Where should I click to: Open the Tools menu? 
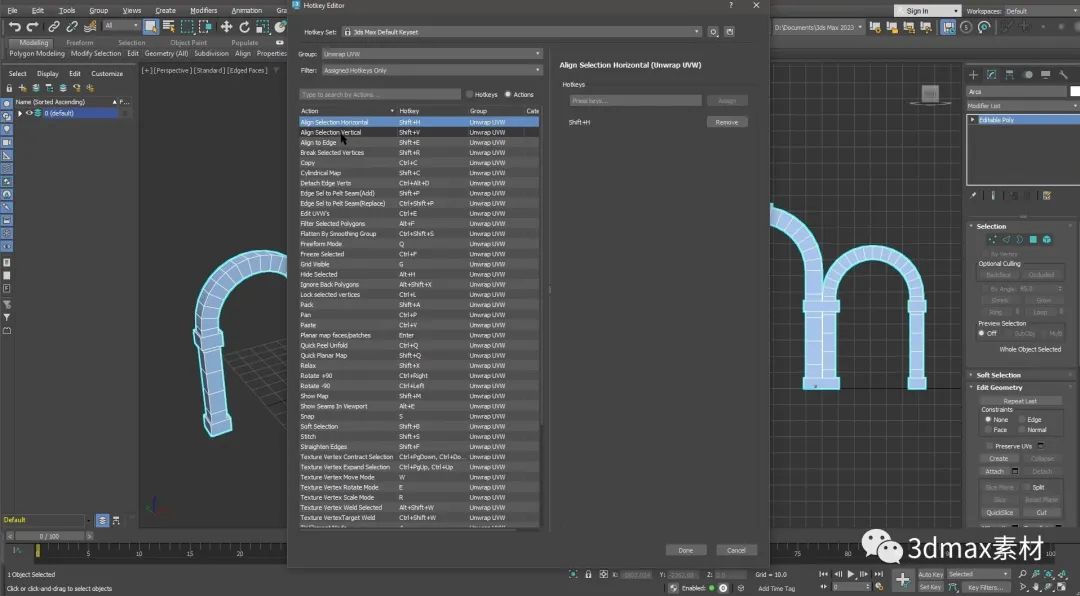pyautogui.click(x=67, y=10)
